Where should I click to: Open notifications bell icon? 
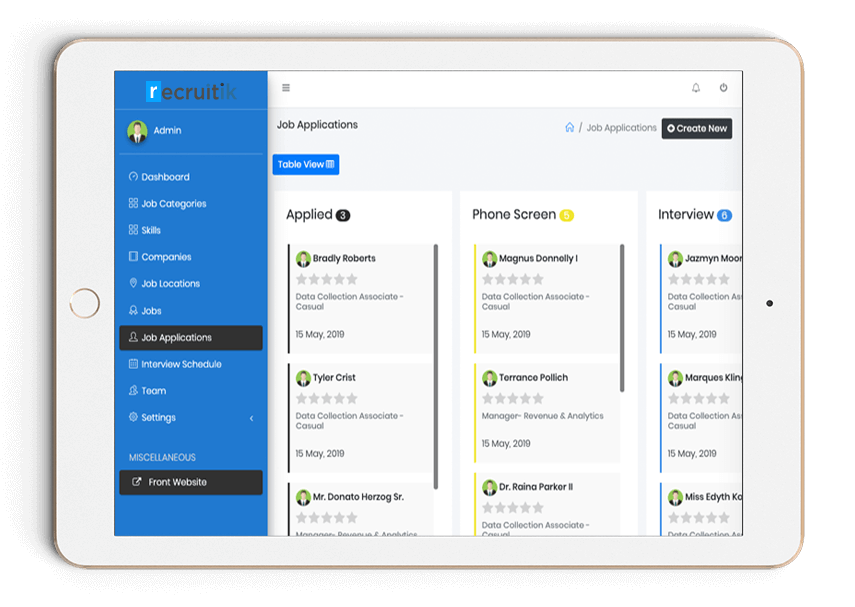[696, 88]
